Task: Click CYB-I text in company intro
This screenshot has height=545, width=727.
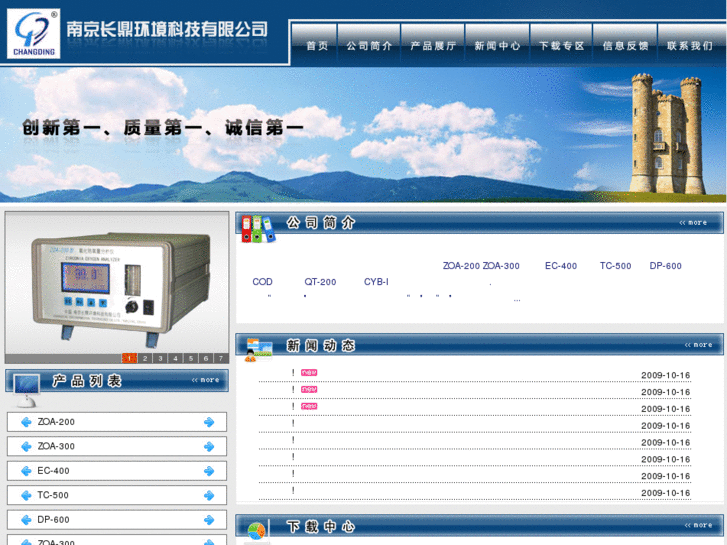Action: pos(376,282)
